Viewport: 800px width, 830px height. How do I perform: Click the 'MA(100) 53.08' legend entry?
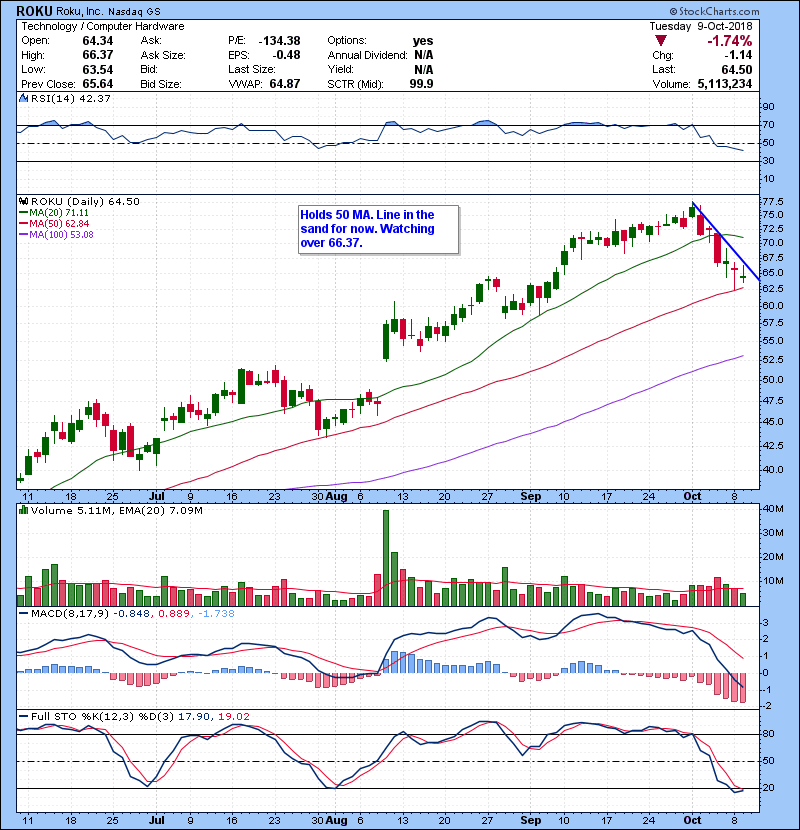coord(61,234)
